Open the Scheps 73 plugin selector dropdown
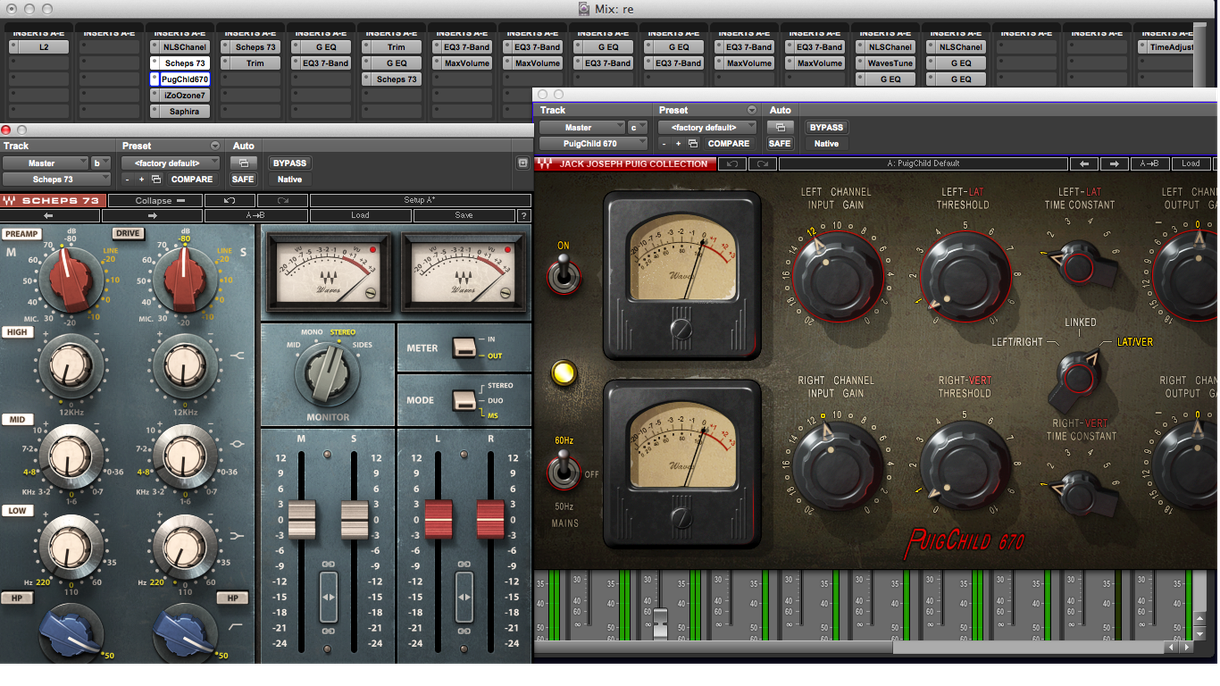 [55, 180]
